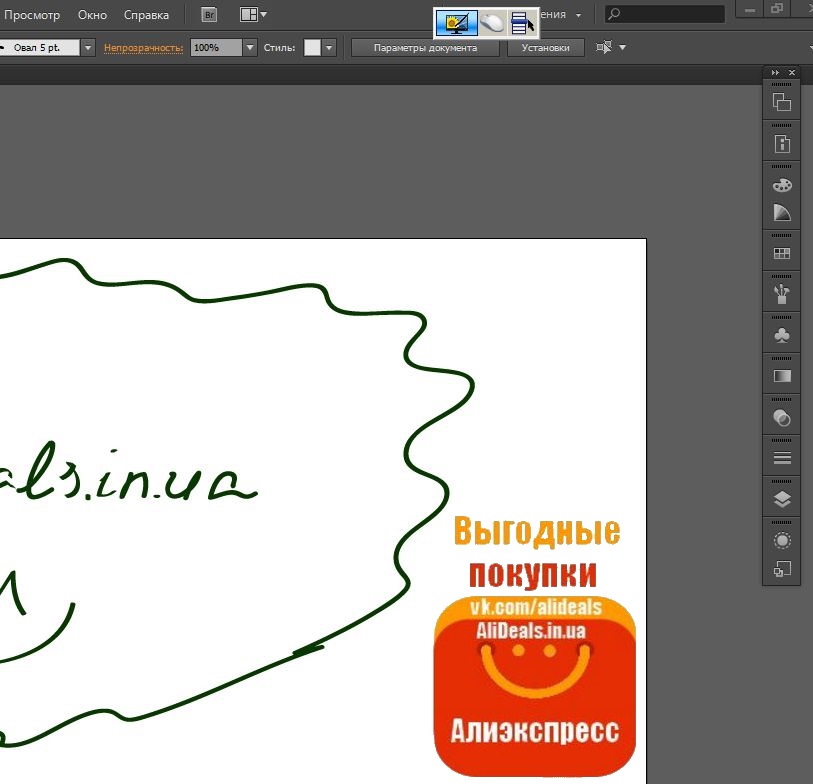Click the monitor capture icon on the floating toolbar

click(456, 23)
